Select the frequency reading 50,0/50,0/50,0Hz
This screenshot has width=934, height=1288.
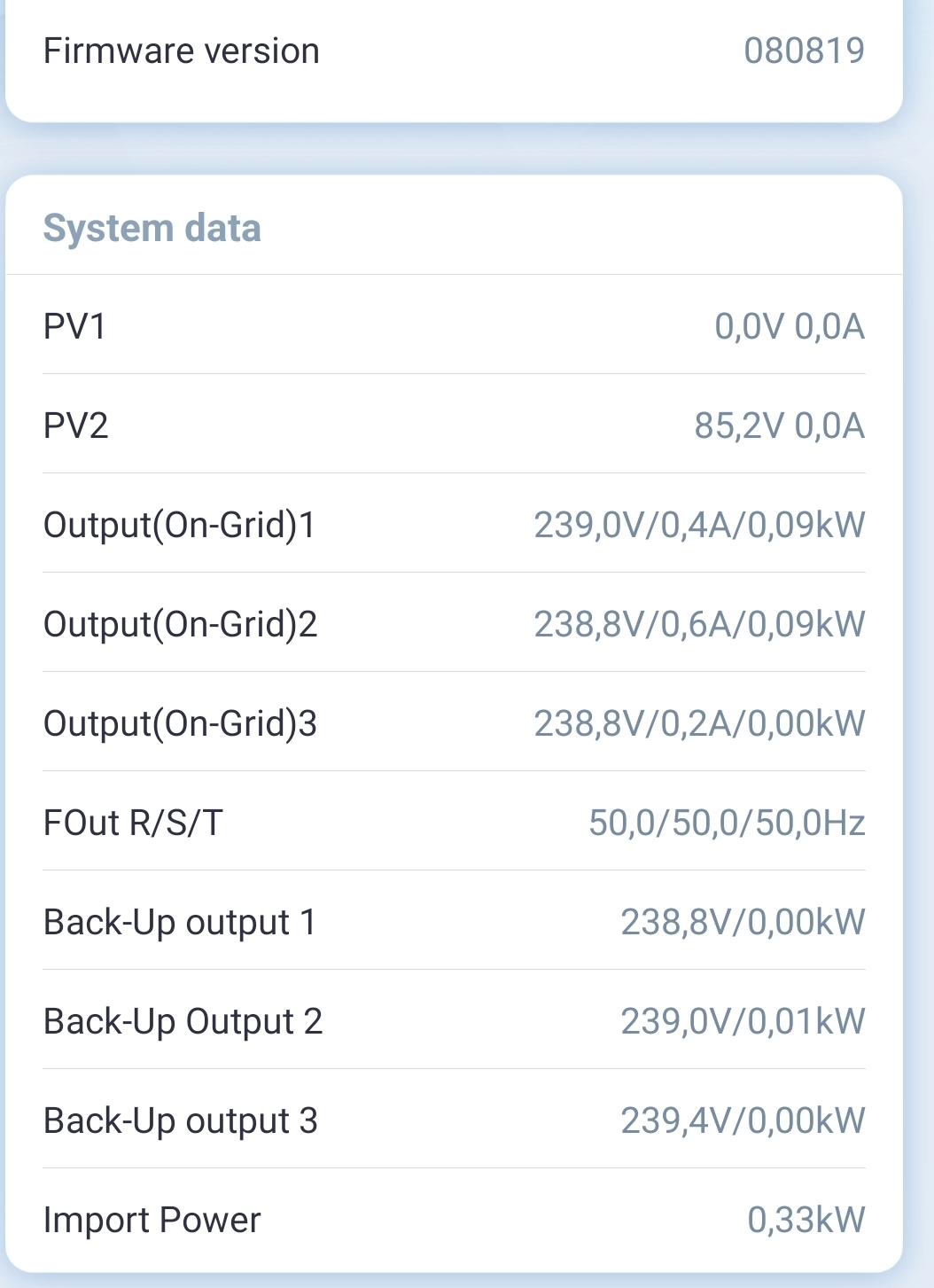coord(727,823)
